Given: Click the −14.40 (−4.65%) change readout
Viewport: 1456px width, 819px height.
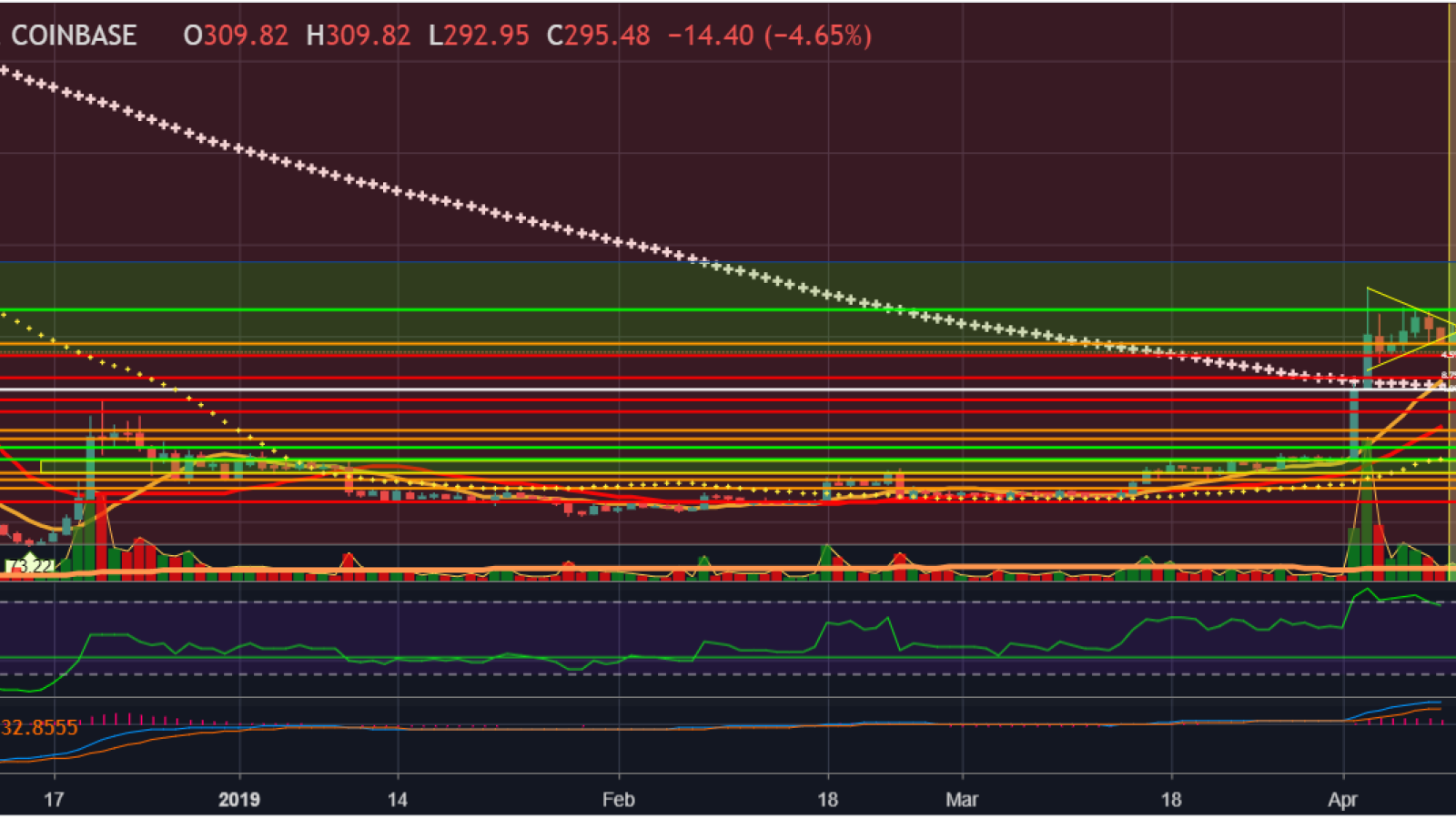Looking at the screenshot, I should (770, 35).
